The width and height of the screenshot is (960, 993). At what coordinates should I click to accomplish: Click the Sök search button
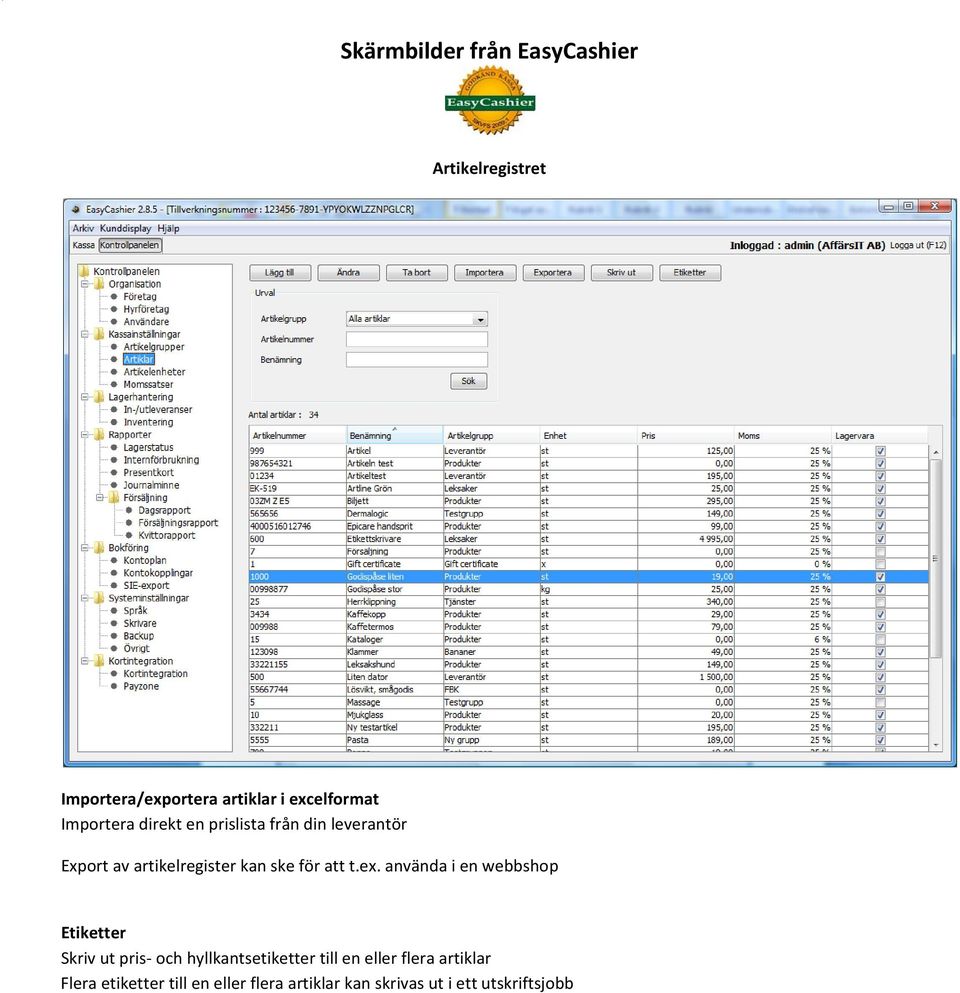[468, 381]
